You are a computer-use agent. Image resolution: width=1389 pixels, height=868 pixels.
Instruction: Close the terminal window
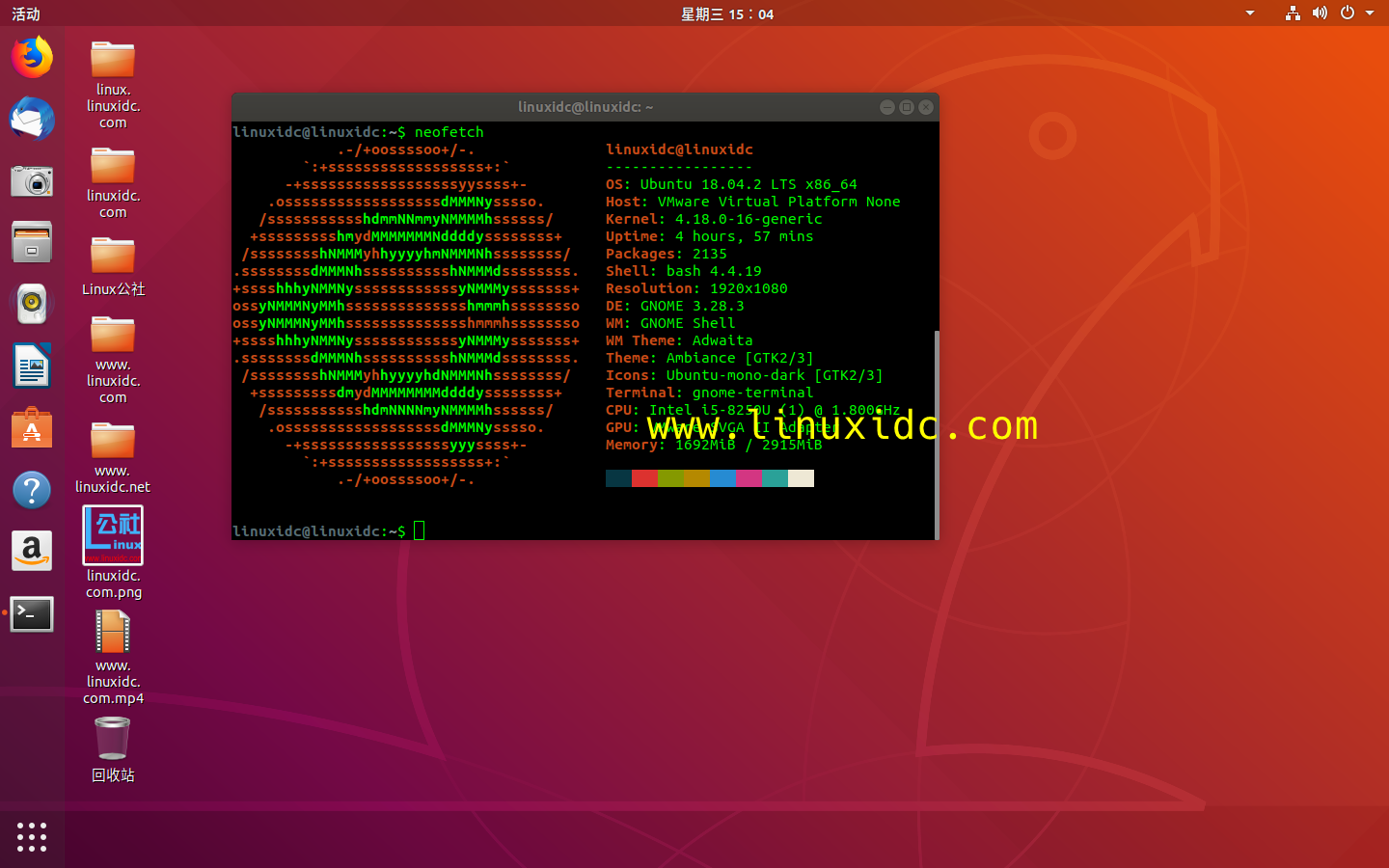926,107
